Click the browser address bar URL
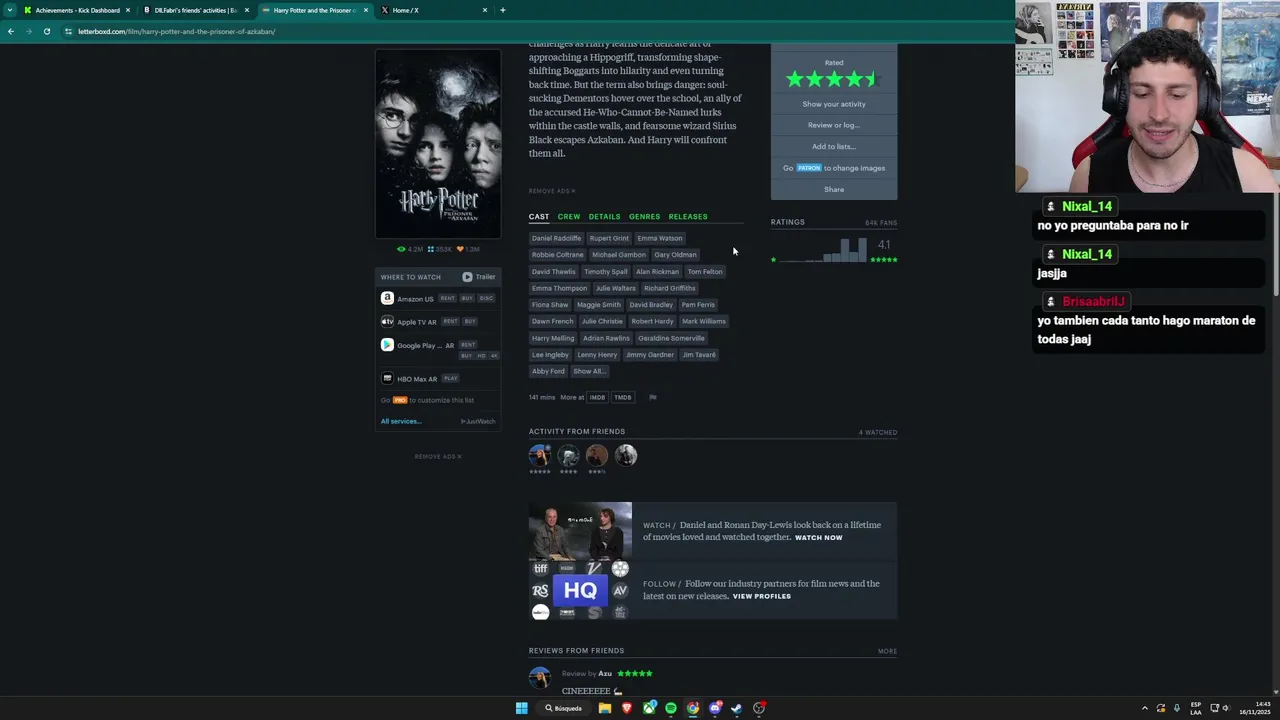The image size is (1280, 720). [x=177, y=31]
